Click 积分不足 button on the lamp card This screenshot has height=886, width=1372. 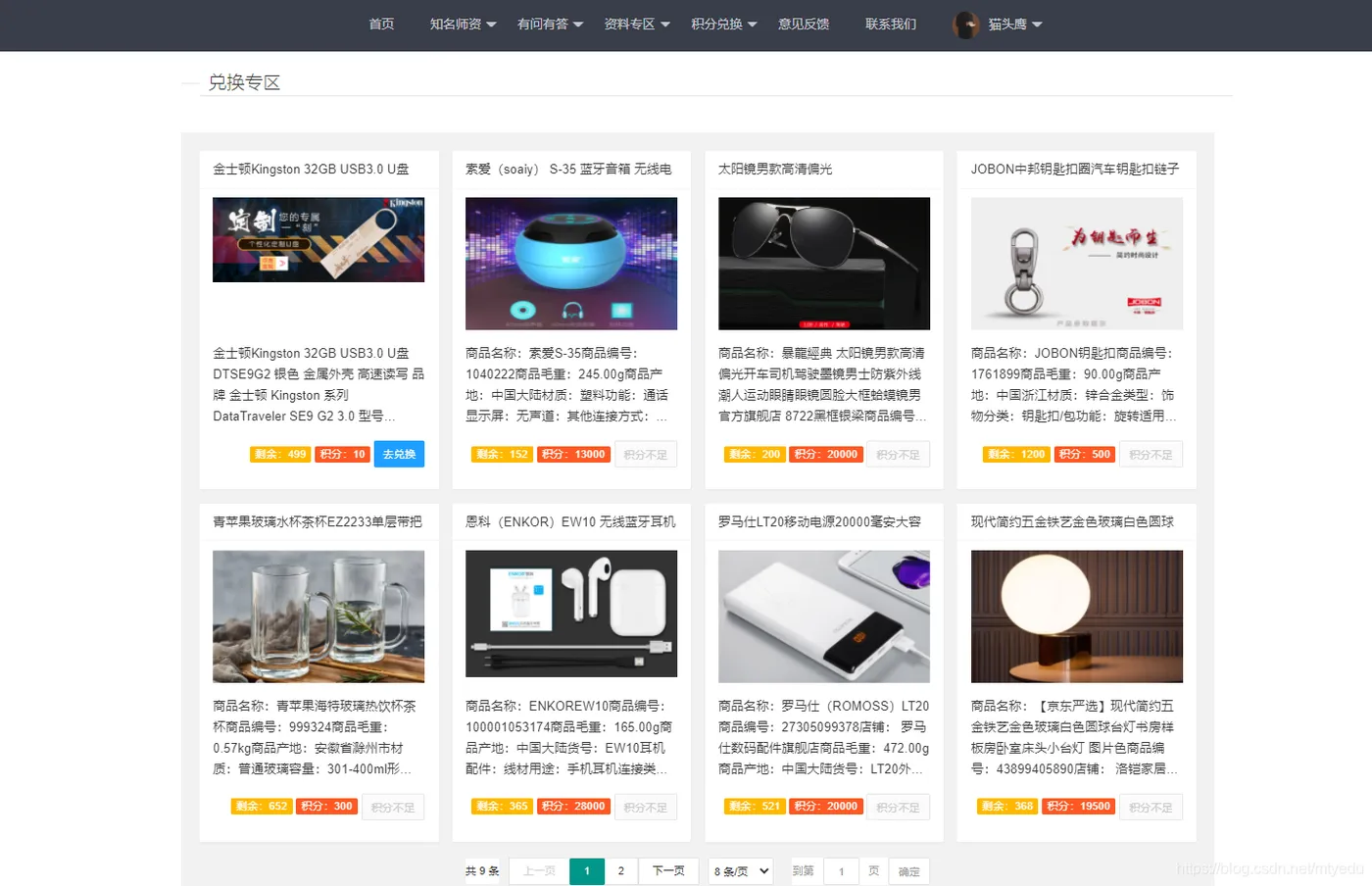point(1151,808)
